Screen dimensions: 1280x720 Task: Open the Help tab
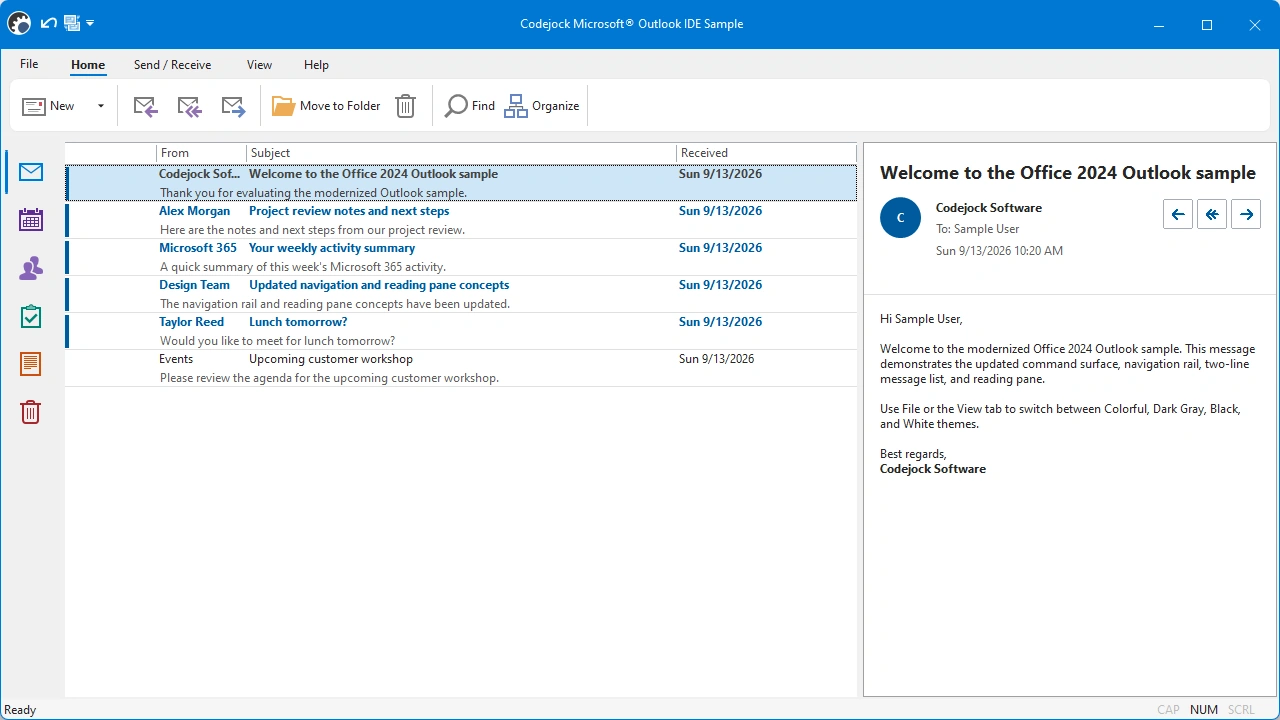click(x=316, y=65)
